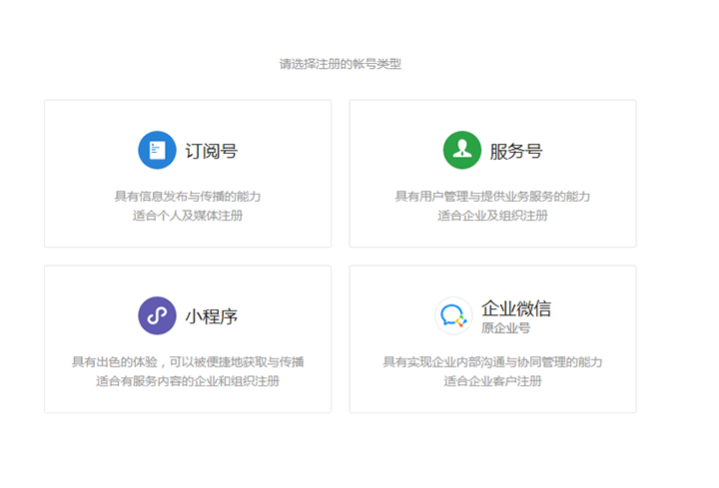The width and height of the screenshot is (719, 488).
Task: Click the purple 小程序 link icon
Action: pos(157,316)
